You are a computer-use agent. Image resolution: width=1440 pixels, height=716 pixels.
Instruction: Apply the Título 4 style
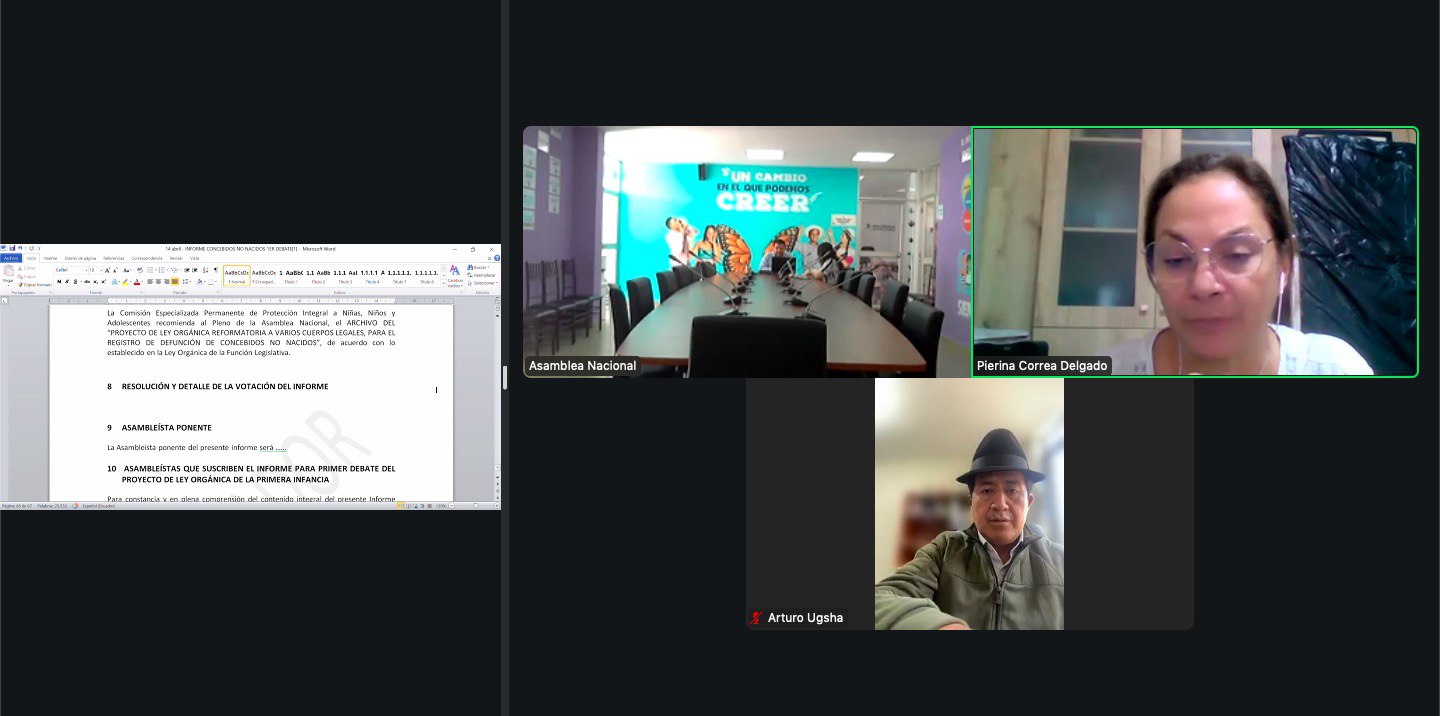point(372,276)
